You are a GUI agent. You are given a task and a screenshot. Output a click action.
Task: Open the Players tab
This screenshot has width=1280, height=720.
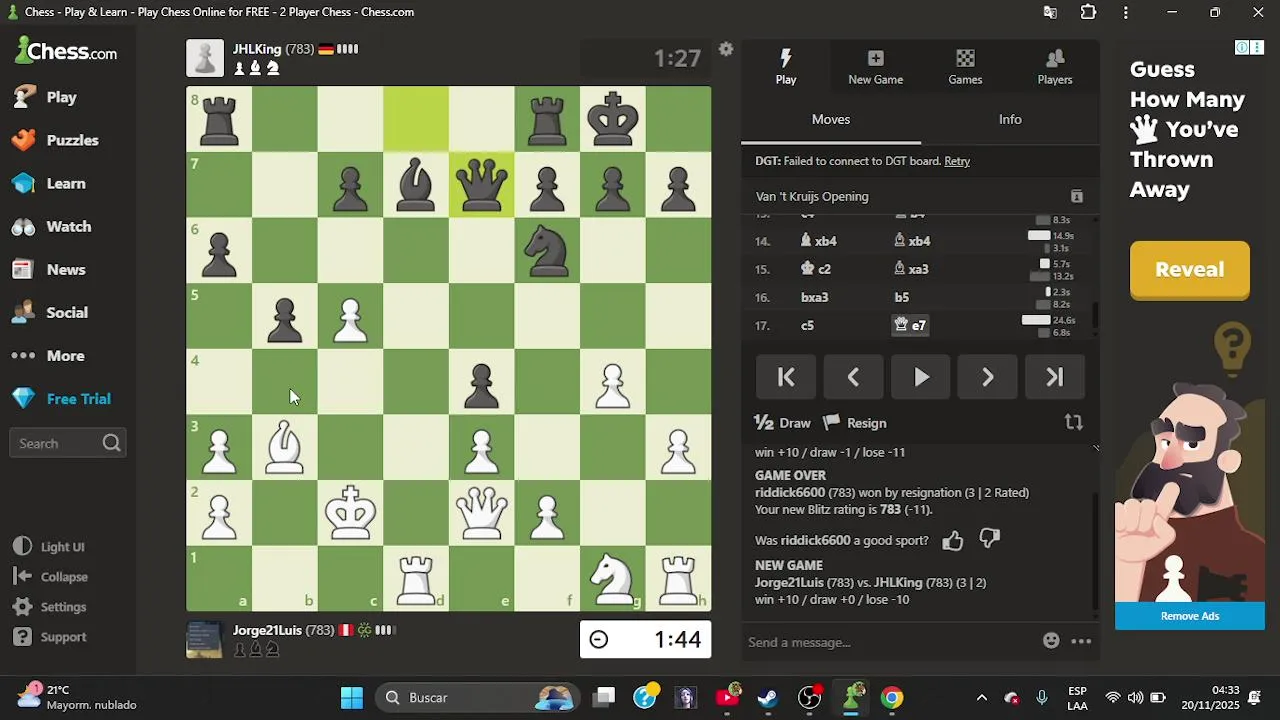pyautogui.click(x=1054, y=67)
